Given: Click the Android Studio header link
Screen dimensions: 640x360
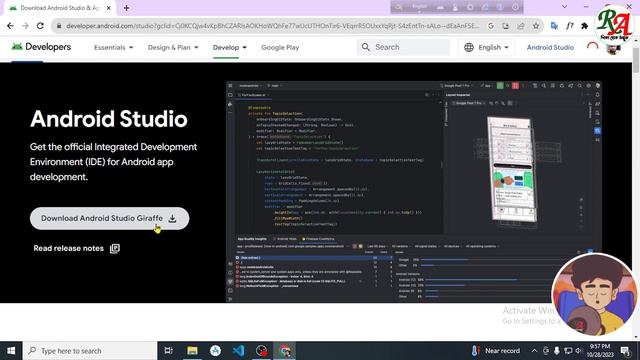Looking at the screenshot, I should point(550,47).
